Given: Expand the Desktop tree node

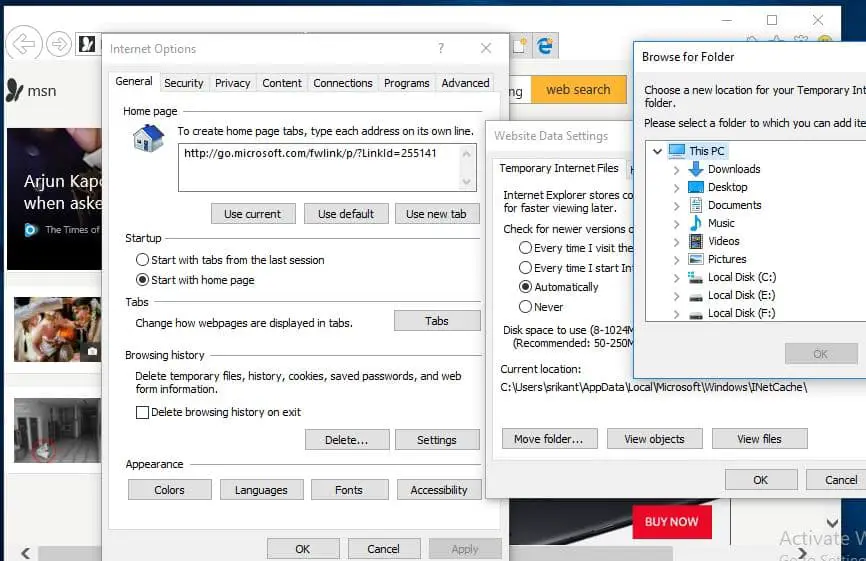Looking at the screenshot, I should point(677,188).
